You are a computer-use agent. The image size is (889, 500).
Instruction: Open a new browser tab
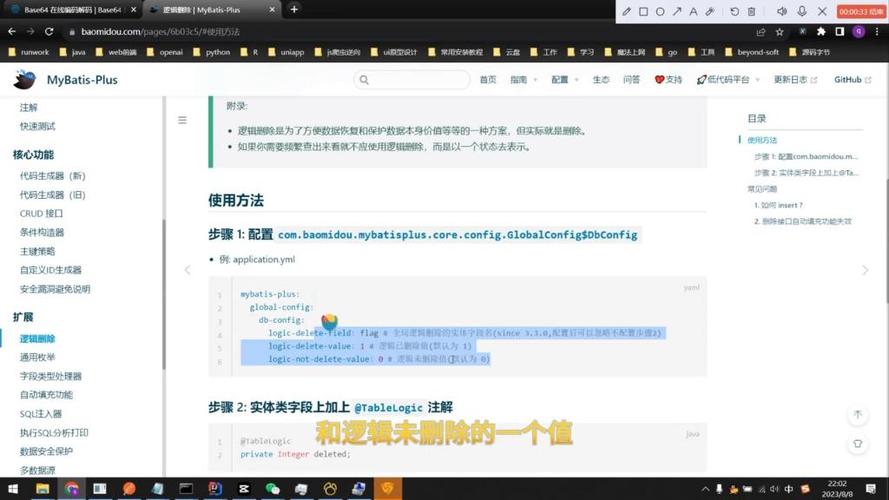coord(294,10)
